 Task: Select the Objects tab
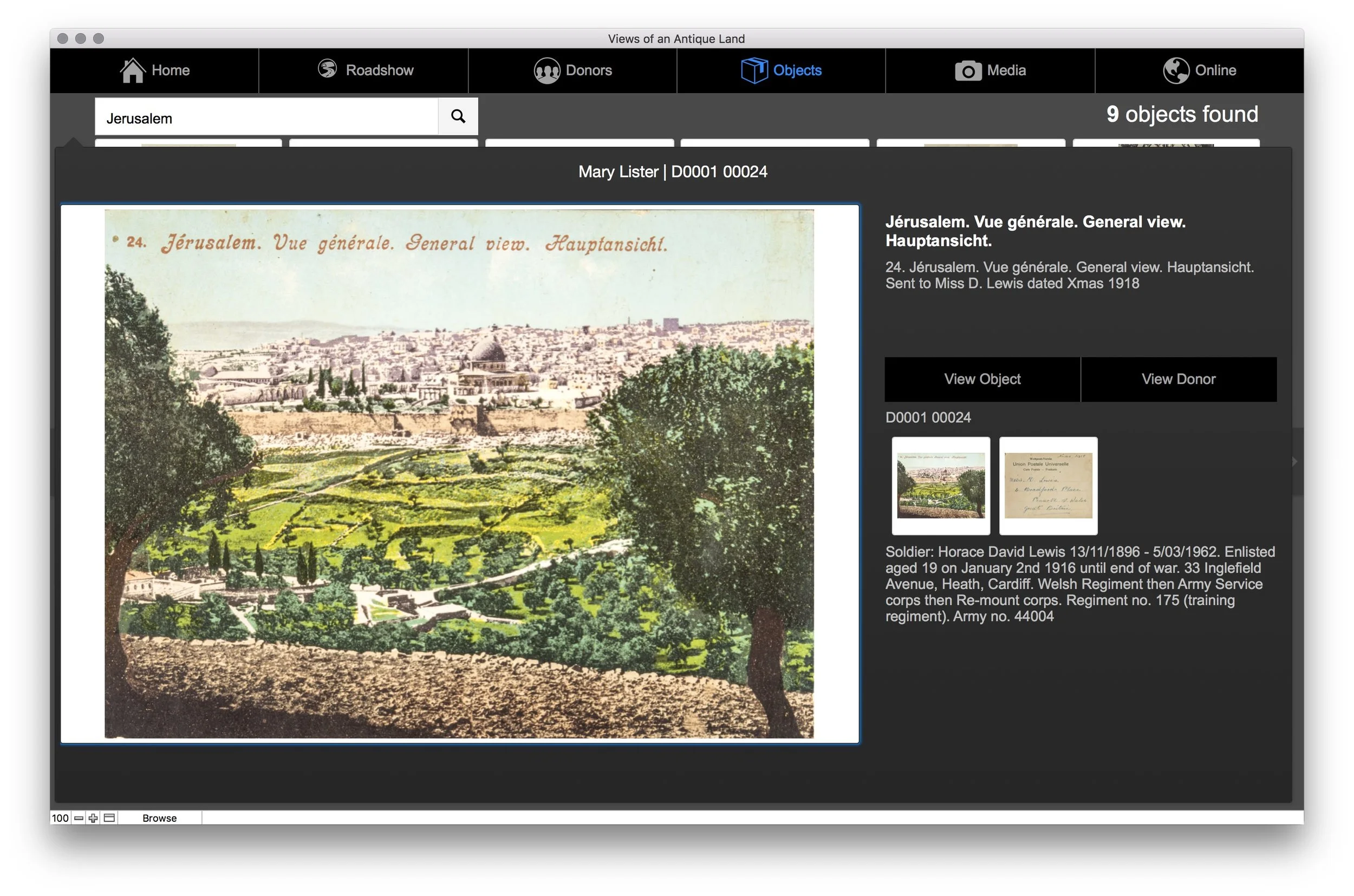[782, 70]
